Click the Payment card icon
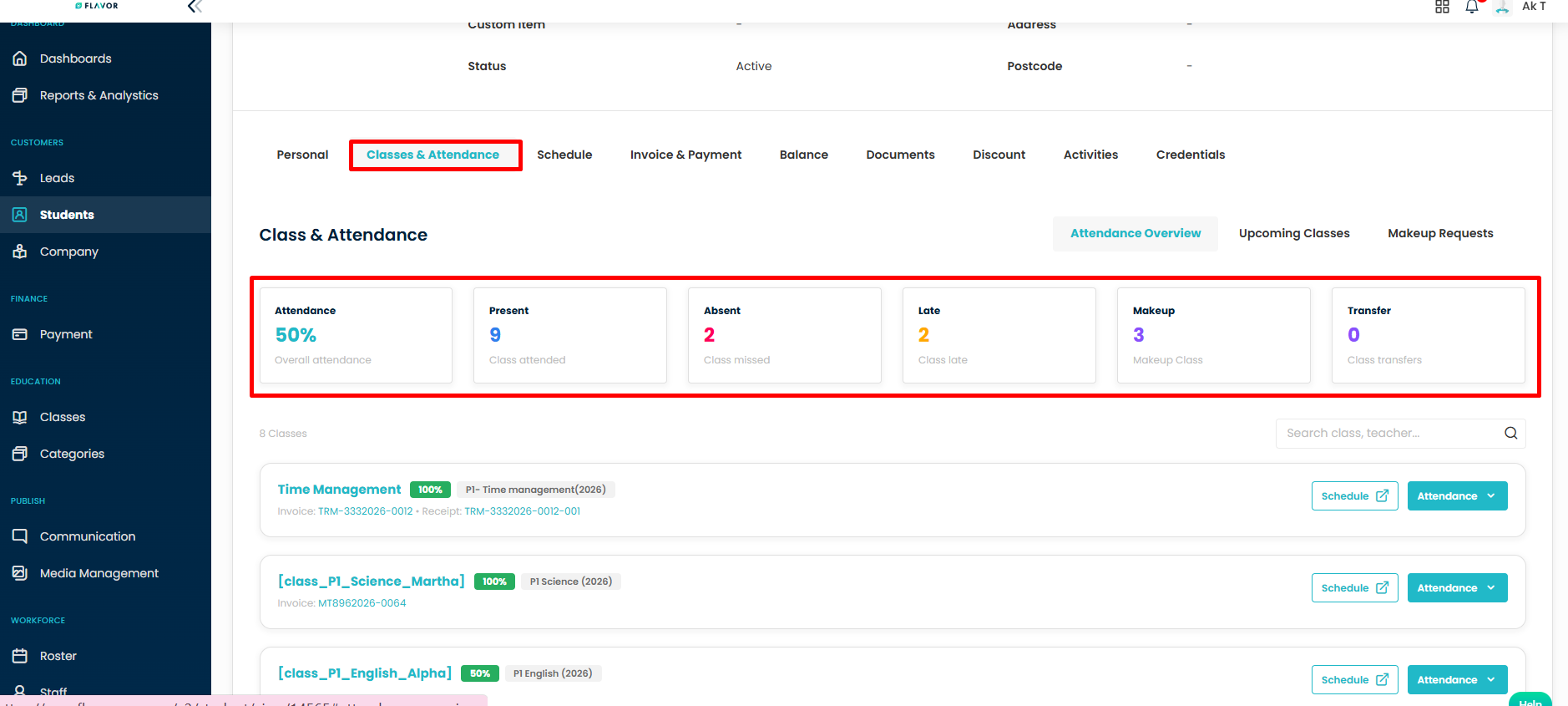The width and height of the screenshot is (1568, 706). pyautogui.click(x=20, y=334)
